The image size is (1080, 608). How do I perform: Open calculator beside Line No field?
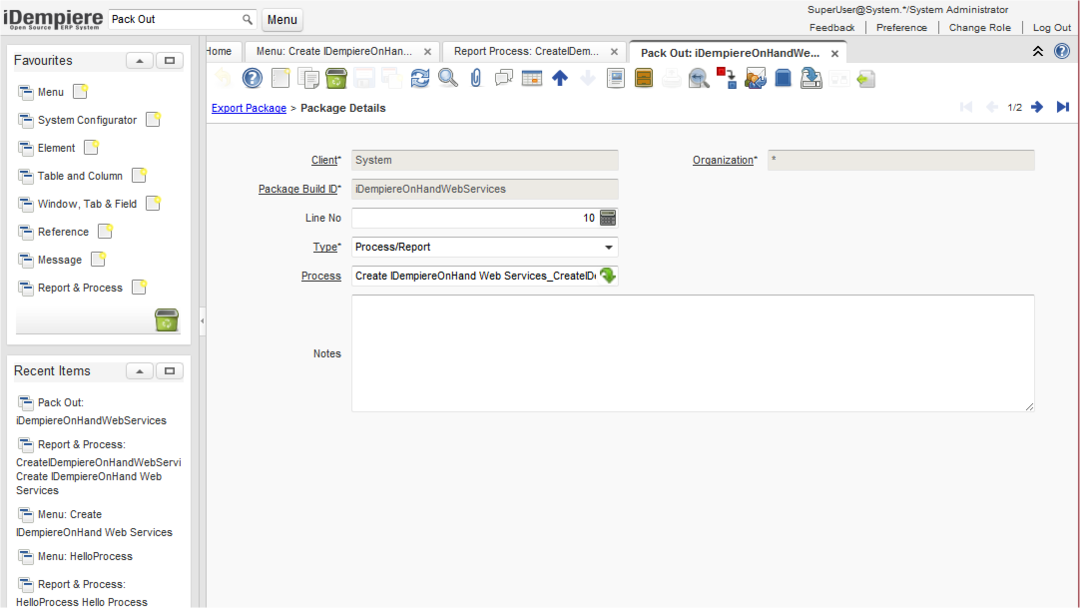point(608,218)
